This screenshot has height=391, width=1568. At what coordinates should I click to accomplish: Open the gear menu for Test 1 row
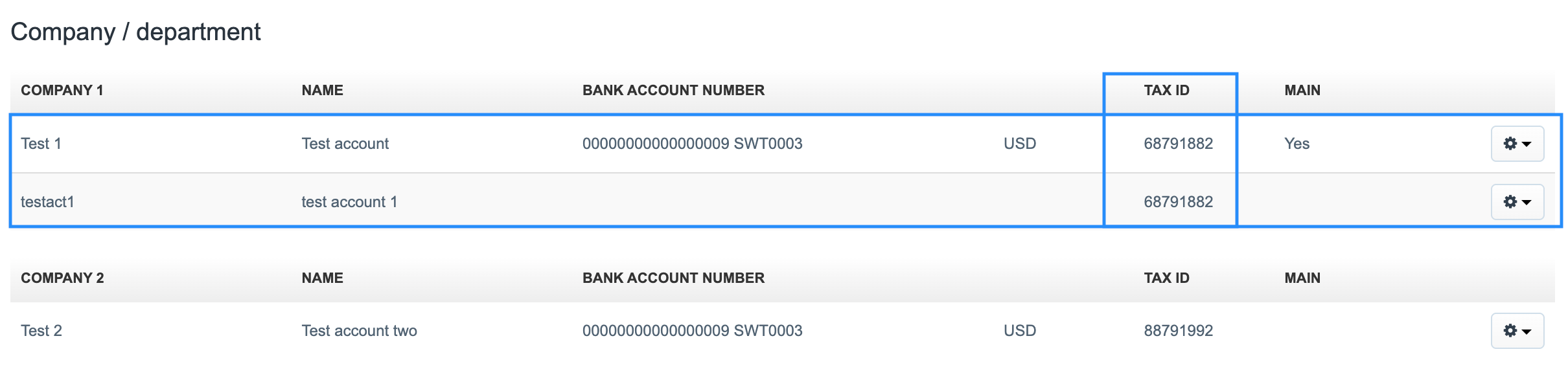[x=1517, y=144]
